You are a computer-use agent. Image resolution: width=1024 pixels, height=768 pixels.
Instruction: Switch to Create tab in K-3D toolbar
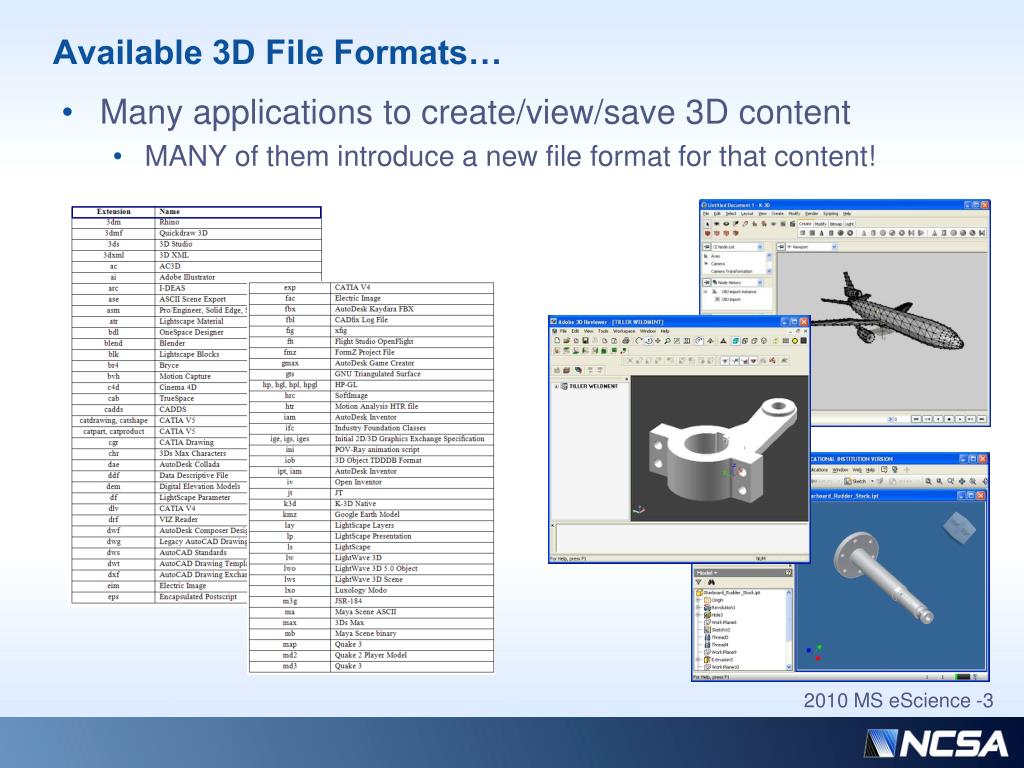tap(805, 223)
